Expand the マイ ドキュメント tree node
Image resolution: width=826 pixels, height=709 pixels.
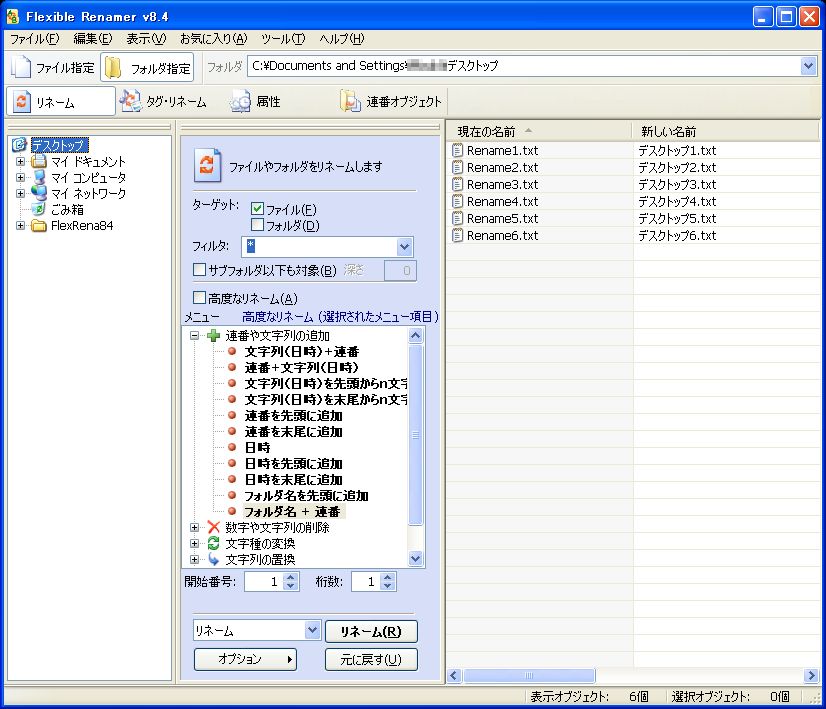point(20,161)
